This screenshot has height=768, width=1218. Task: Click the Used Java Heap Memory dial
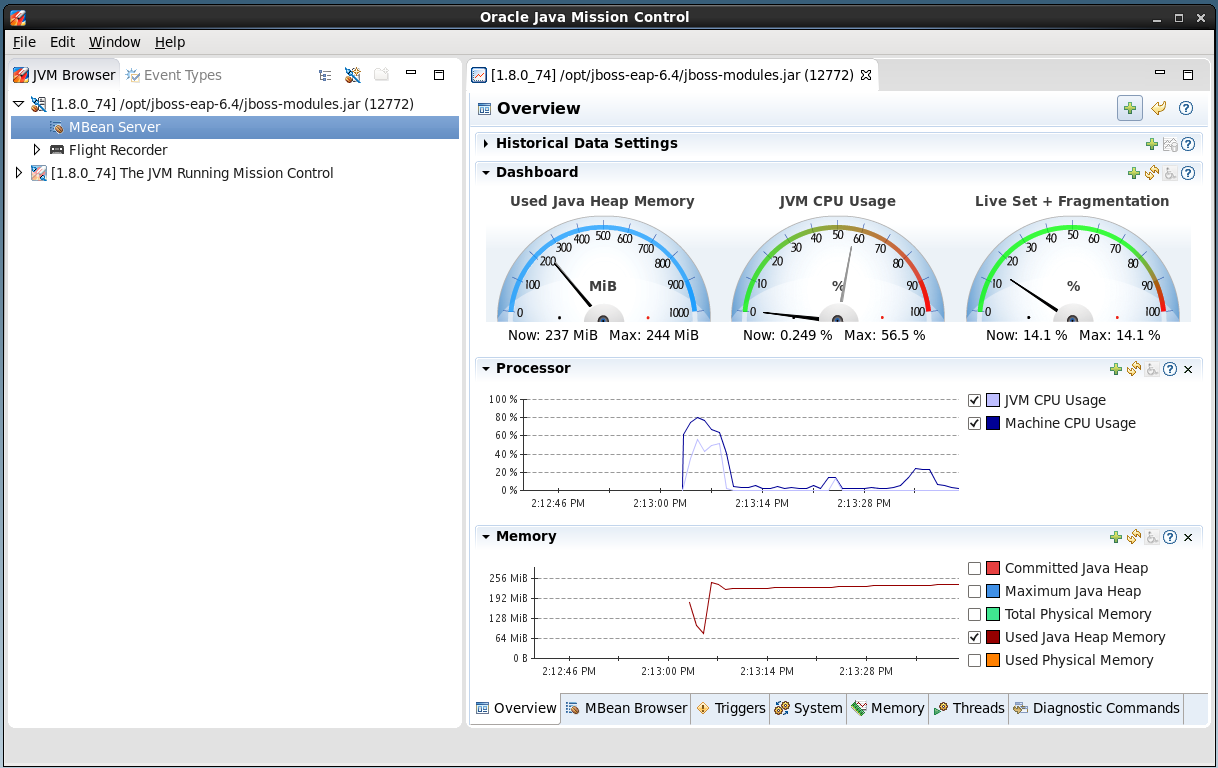tap(602, 270)
